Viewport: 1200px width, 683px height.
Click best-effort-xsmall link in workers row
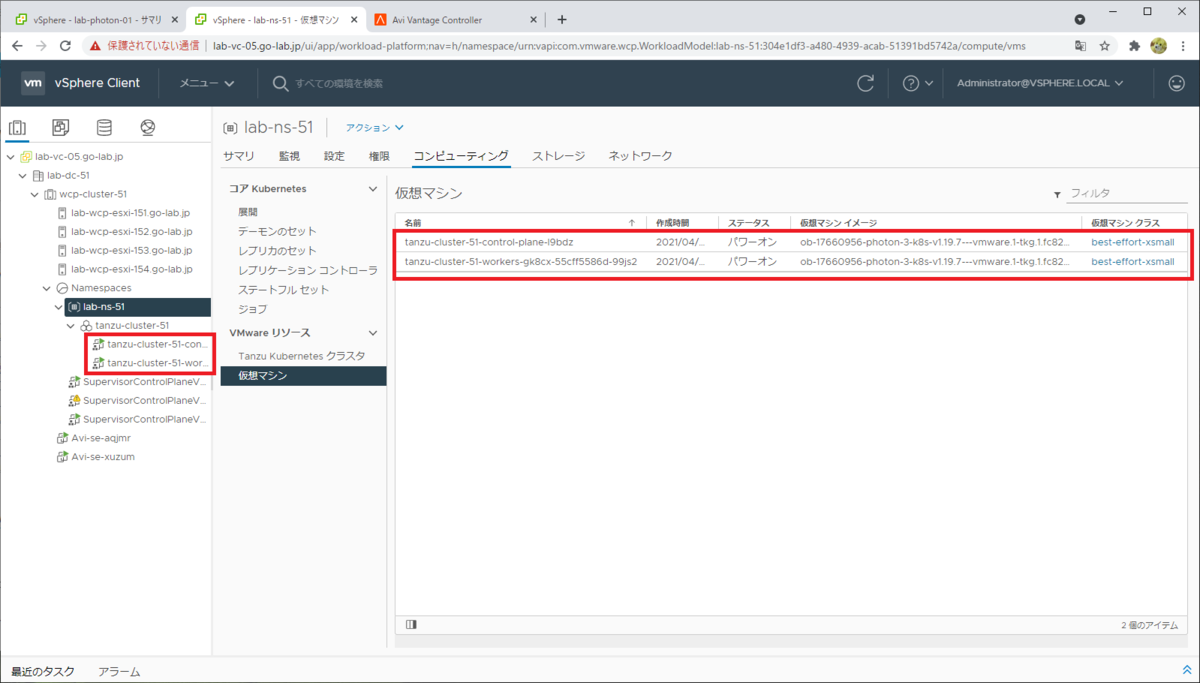(1132, 261)
